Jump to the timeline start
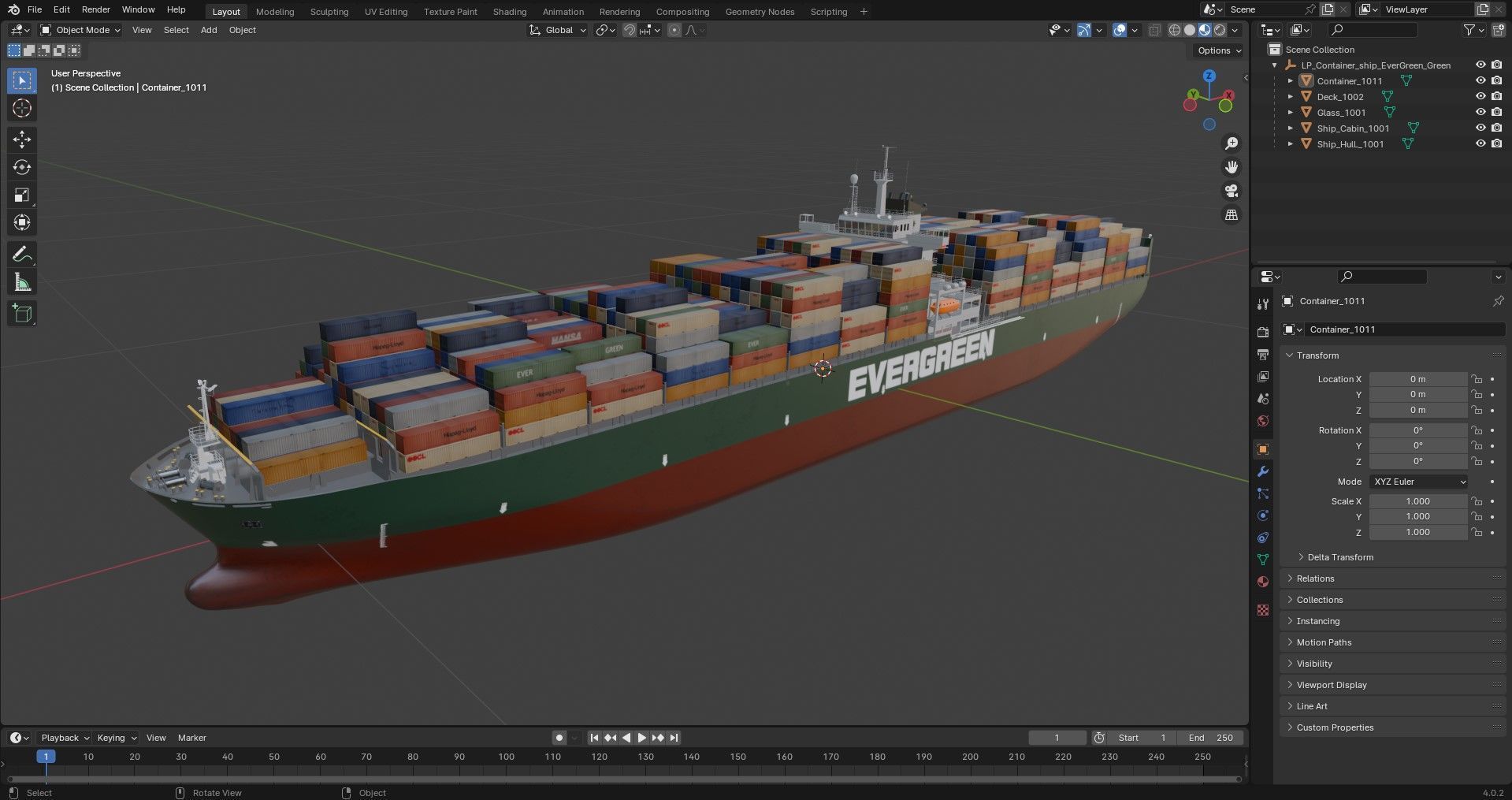This screenshot has width=1512, height=800. (x=595, y=738)
